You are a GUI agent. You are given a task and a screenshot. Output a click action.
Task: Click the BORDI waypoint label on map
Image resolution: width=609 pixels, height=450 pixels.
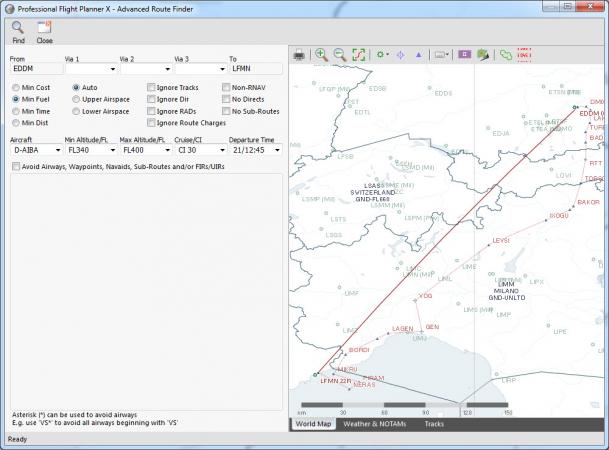(x=358, y=350)
